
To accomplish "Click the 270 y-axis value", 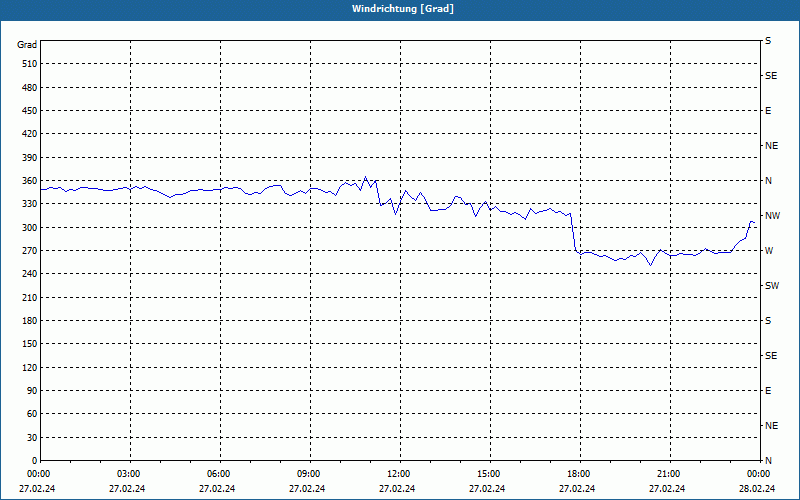I will (x=30, y=251).
